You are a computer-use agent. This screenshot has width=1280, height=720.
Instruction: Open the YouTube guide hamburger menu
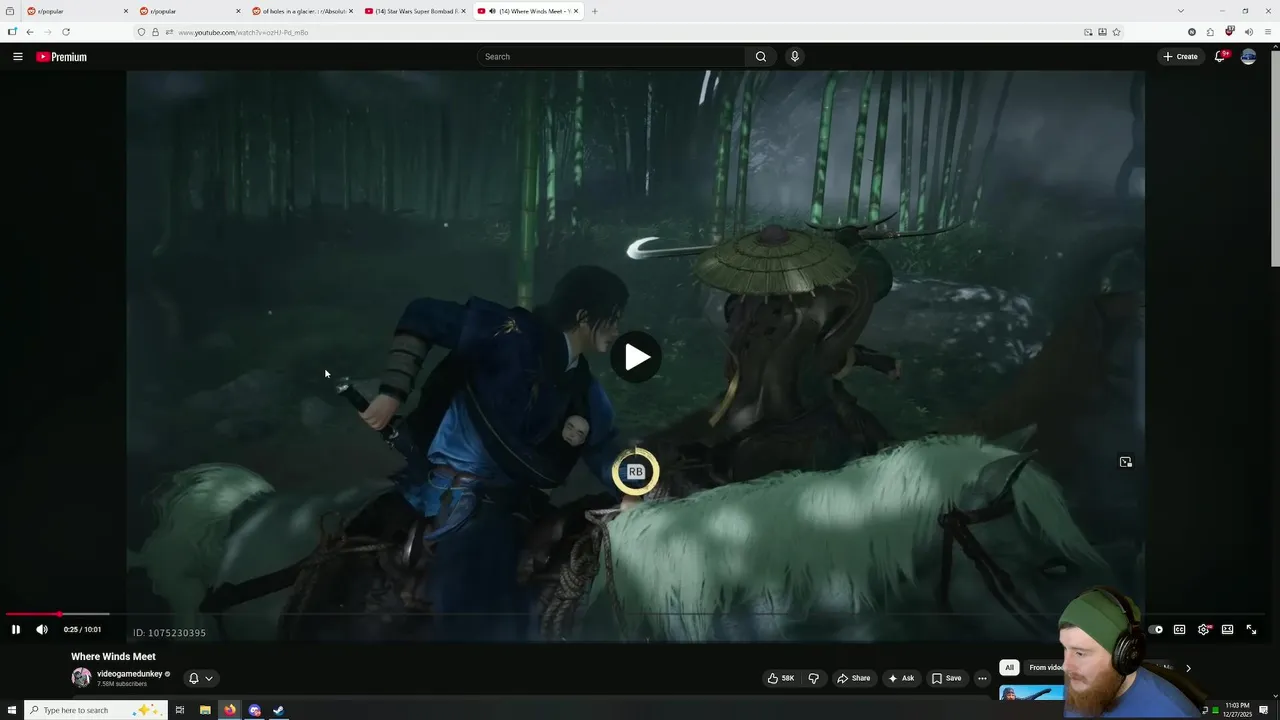[x=17, y=57]
